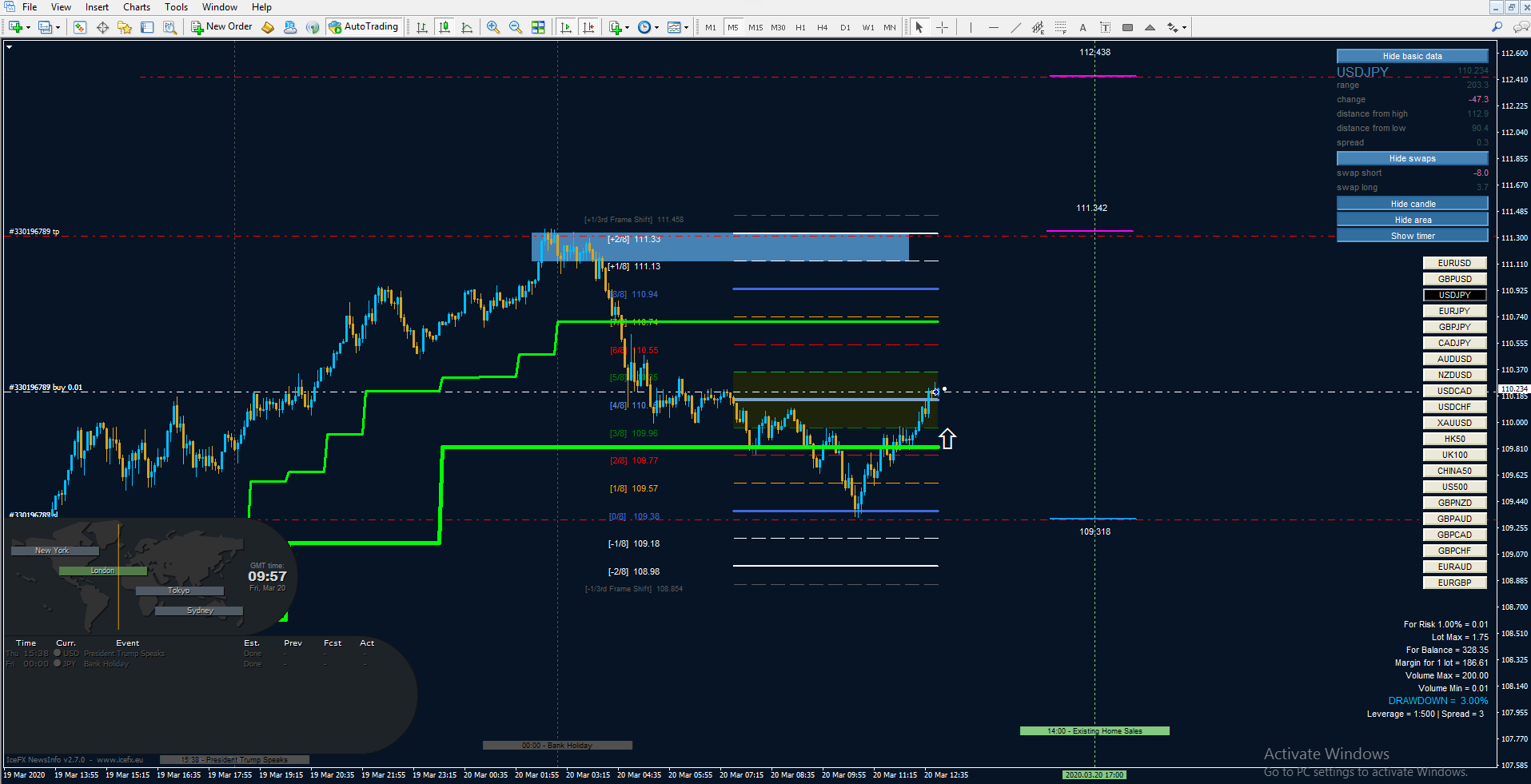Image resolution: width=1531 pixels, height=784 pixels.
Task: Switch chart to Bar Chart mode
Action: pos(422,27)
